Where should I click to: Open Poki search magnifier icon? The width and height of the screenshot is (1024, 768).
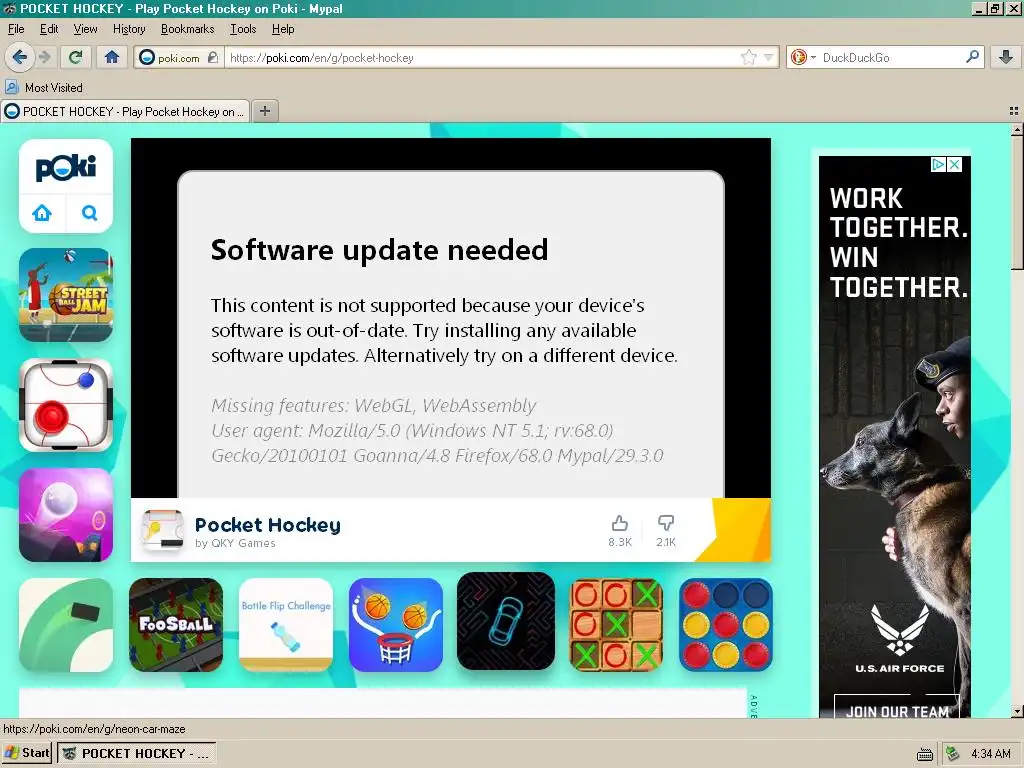pyautogui.click(x=89, y=213)
